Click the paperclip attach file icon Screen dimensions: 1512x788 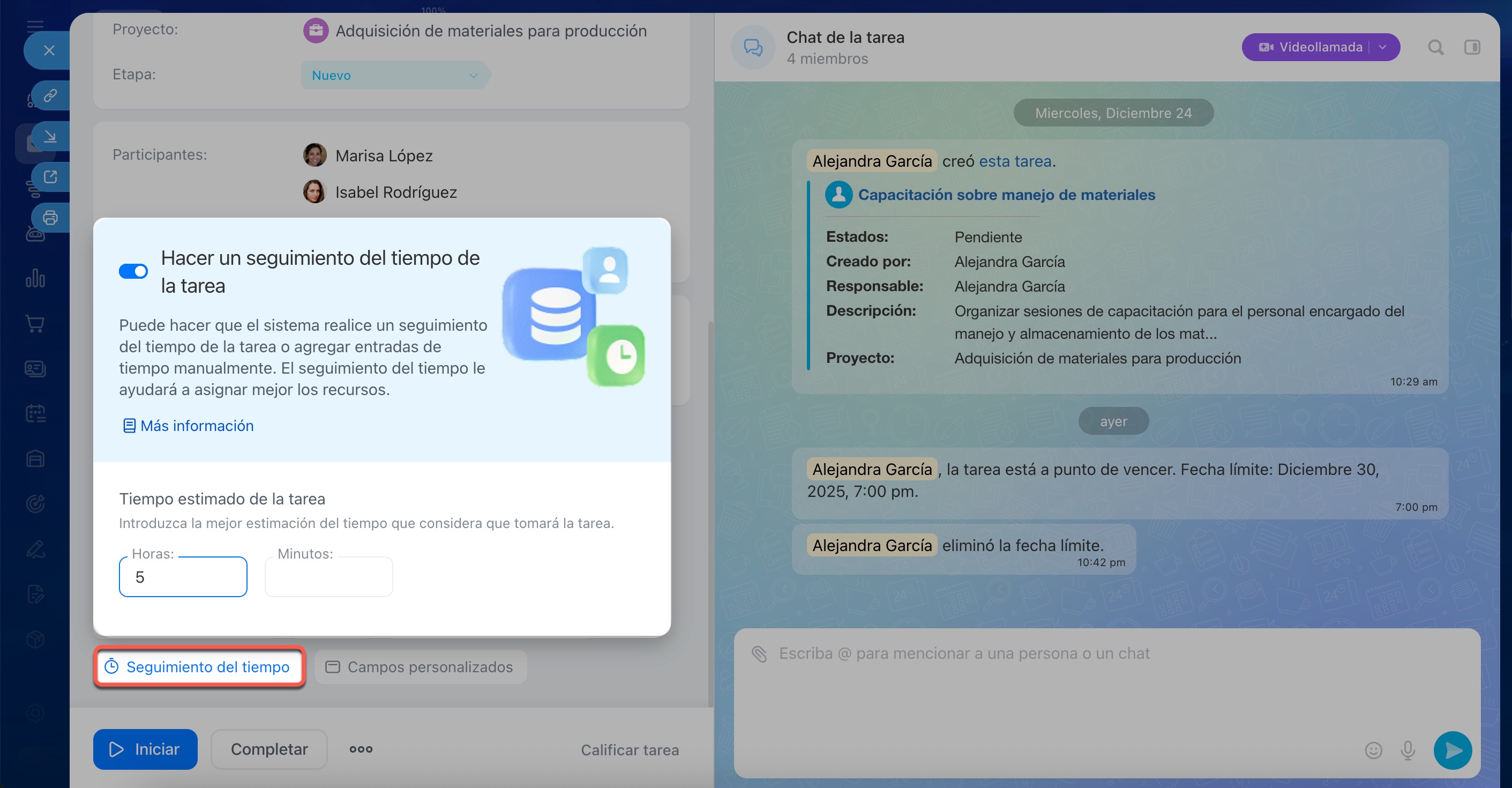click(x=760, y=653)
